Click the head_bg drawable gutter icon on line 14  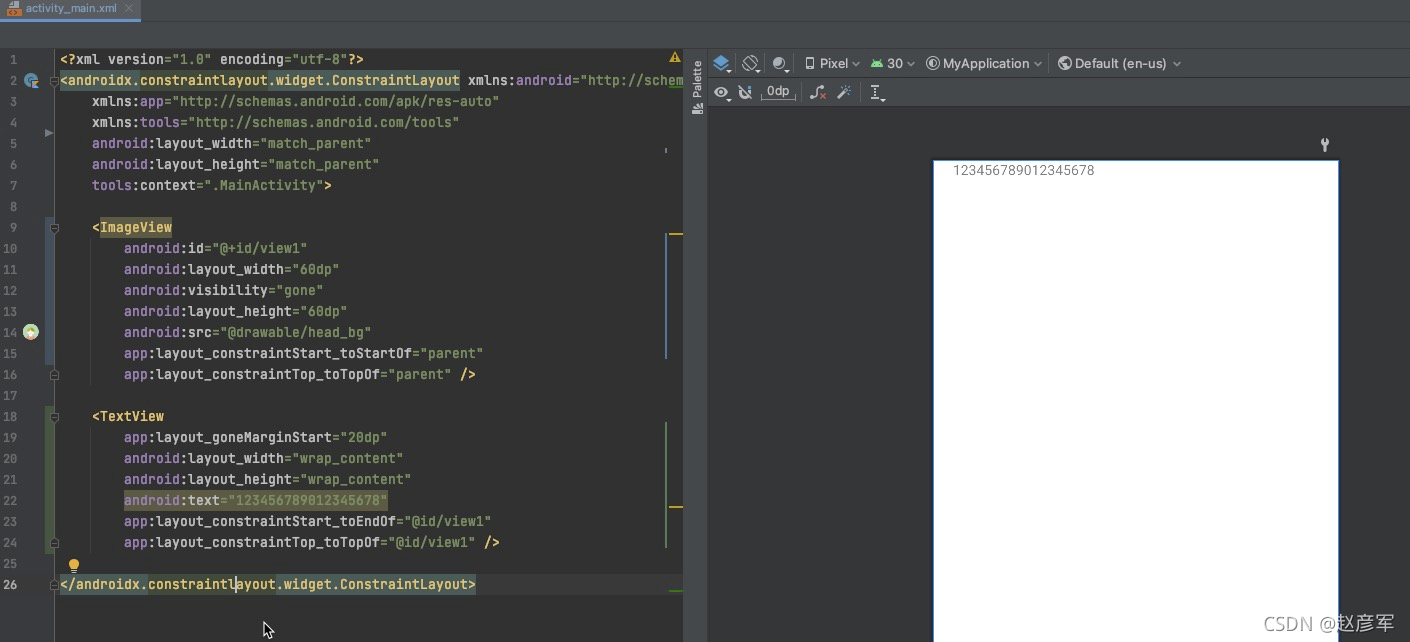click(x=31, y=332)
